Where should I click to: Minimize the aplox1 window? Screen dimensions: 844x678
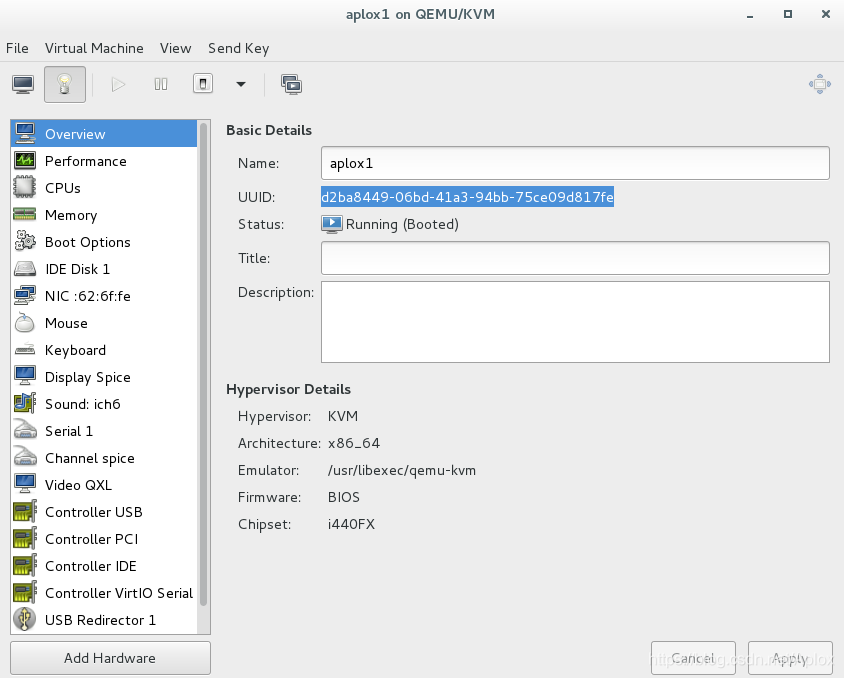(750, 15)
